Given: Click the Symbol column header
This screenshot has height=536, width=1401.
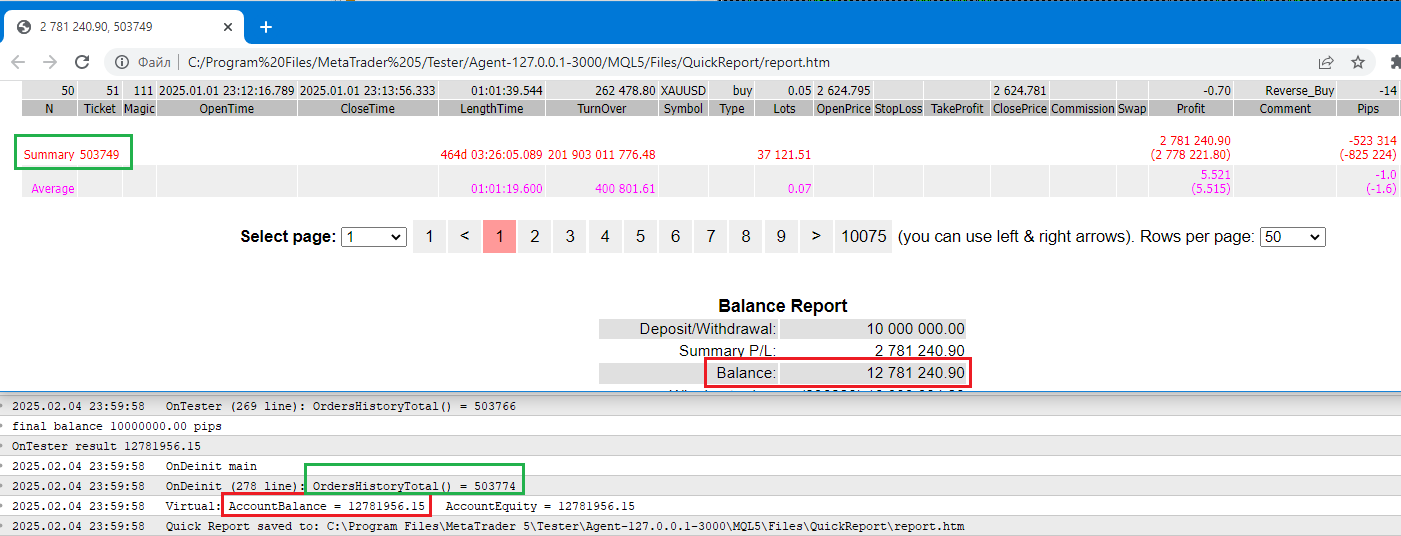Looking at the screenshot, I should click(x=683, y=108).
